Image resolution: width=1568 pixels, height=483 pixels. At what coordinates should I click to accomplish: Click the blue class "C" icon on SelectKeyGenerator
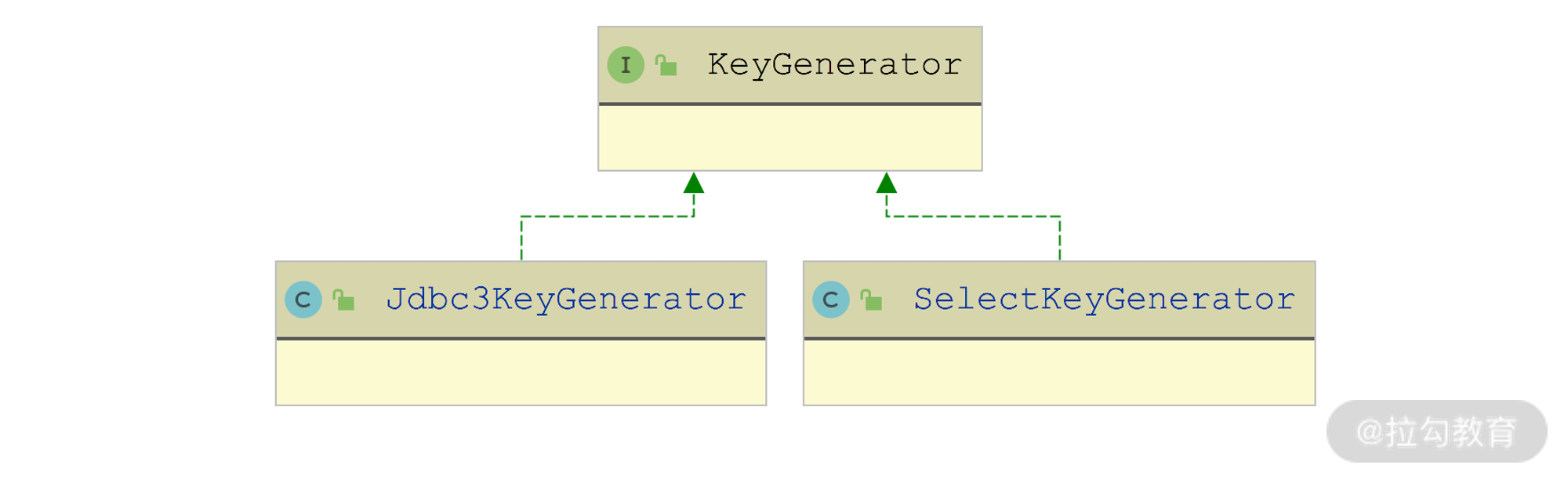[831, 300]
